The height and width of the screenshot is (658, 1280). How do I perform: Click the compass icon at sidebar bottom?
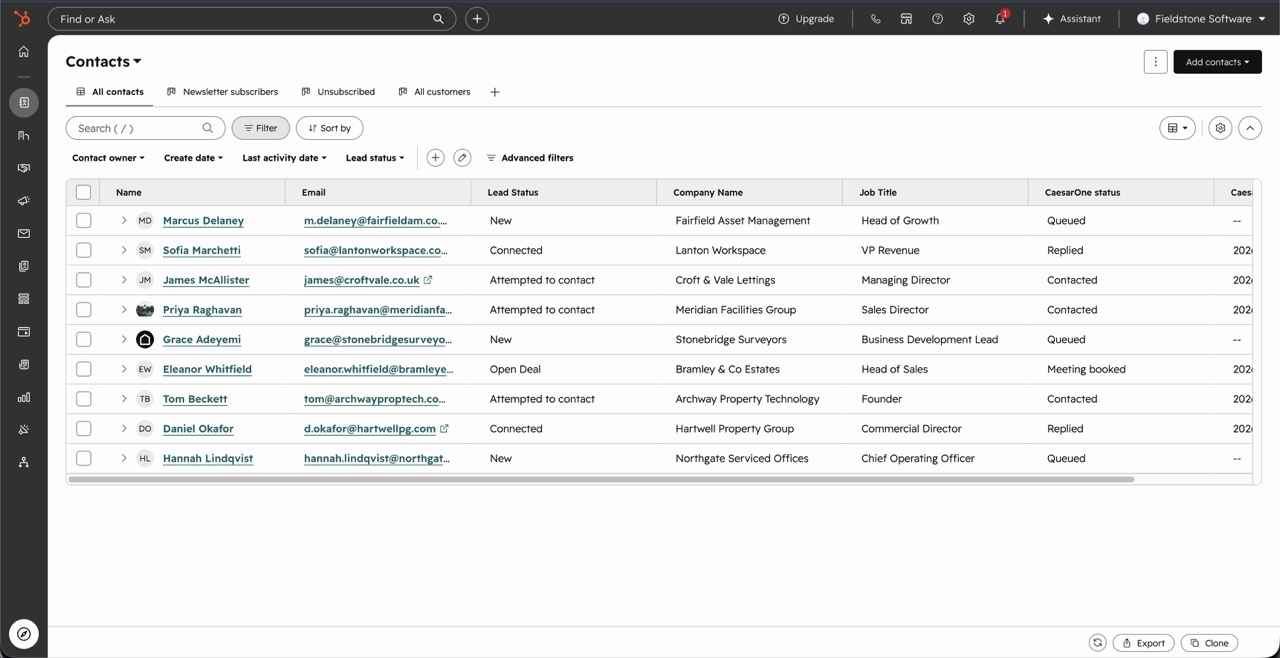click(x=24, y=634)
